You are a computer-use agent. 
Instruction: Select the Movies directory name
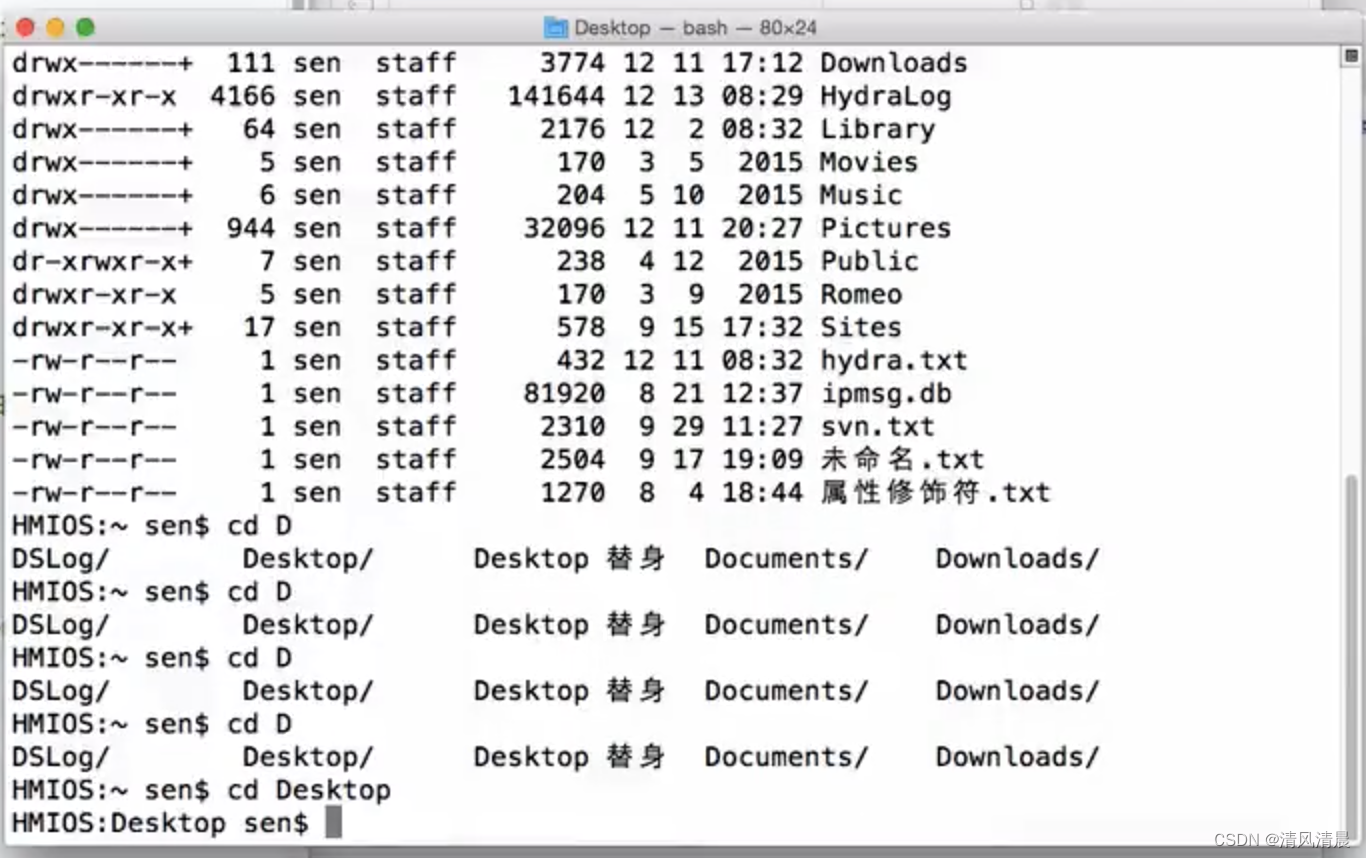tap(869, 162)
